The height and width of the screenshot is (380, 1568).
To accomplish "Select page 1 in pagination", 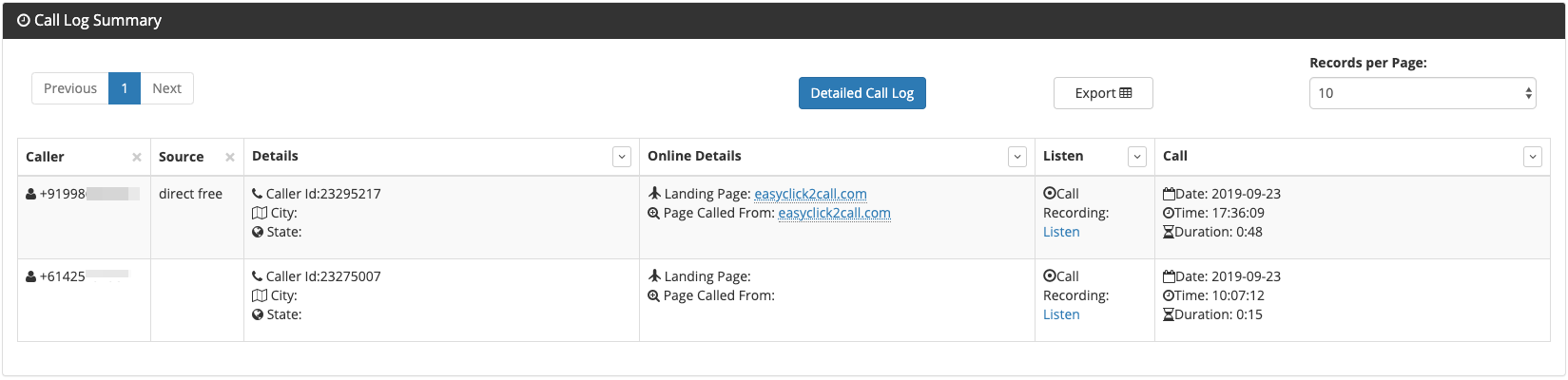I will (125, 88).
